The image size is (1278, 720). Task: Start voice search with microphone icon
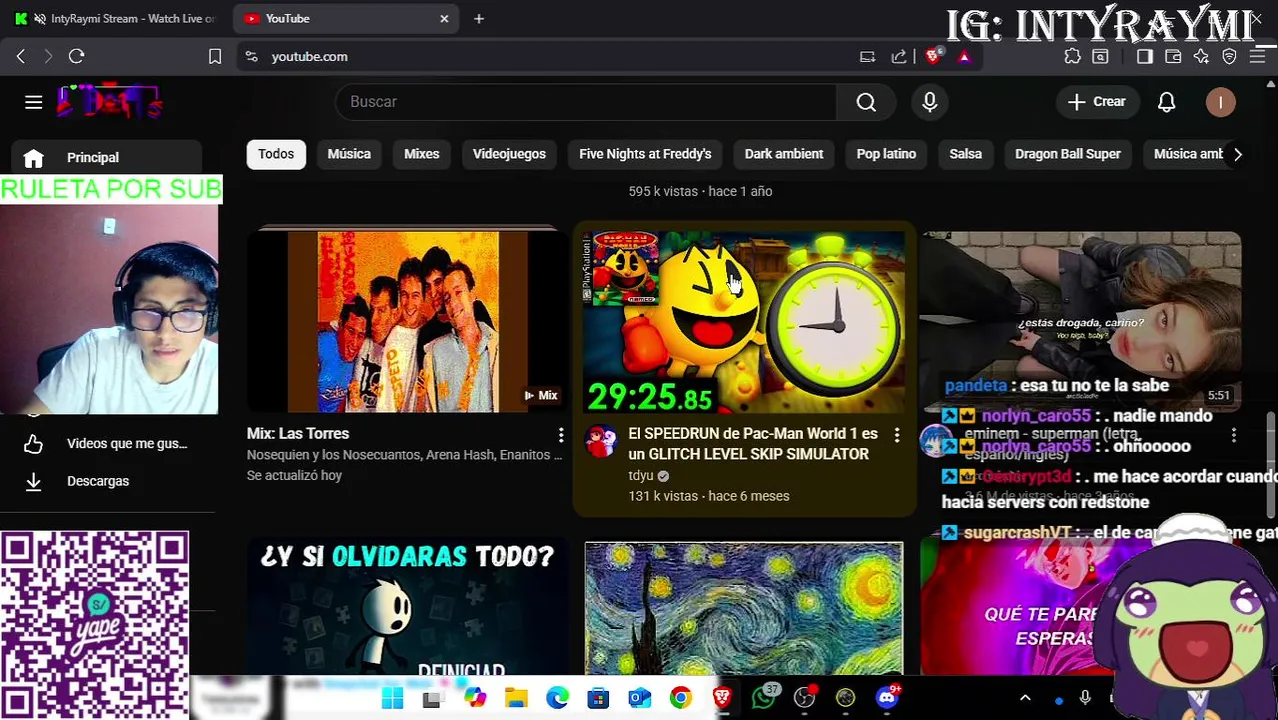coord(929,102)
